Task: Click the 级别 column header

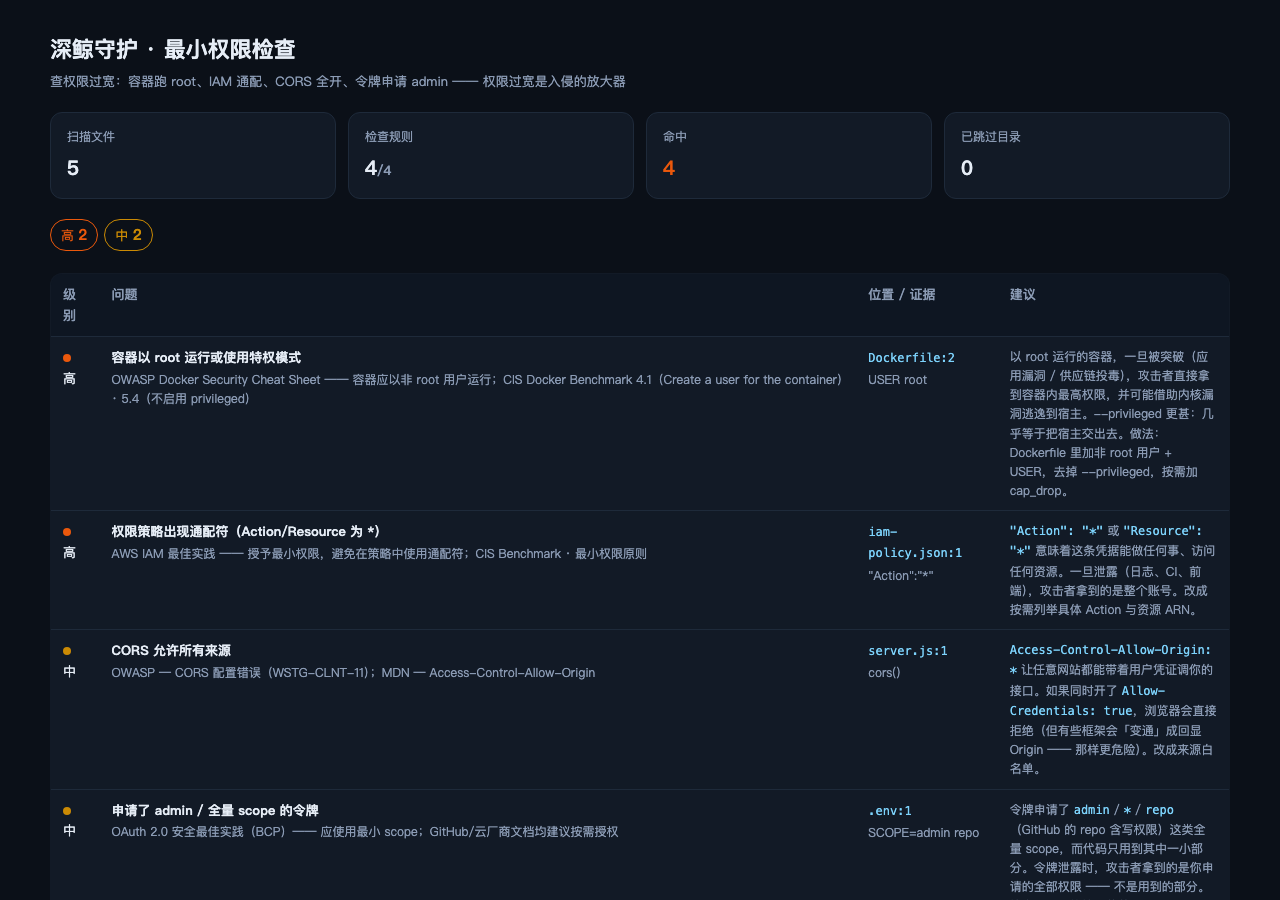Action: (x=70, y=305)
